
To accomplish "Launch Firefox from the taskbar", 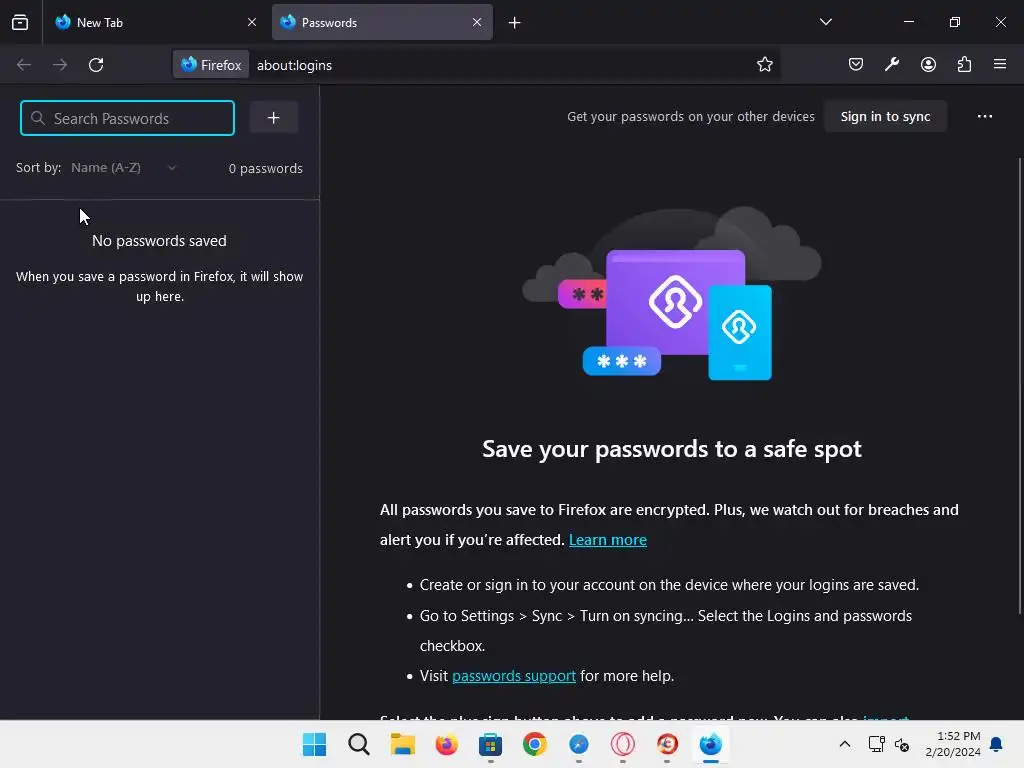I will coord(447,744).
